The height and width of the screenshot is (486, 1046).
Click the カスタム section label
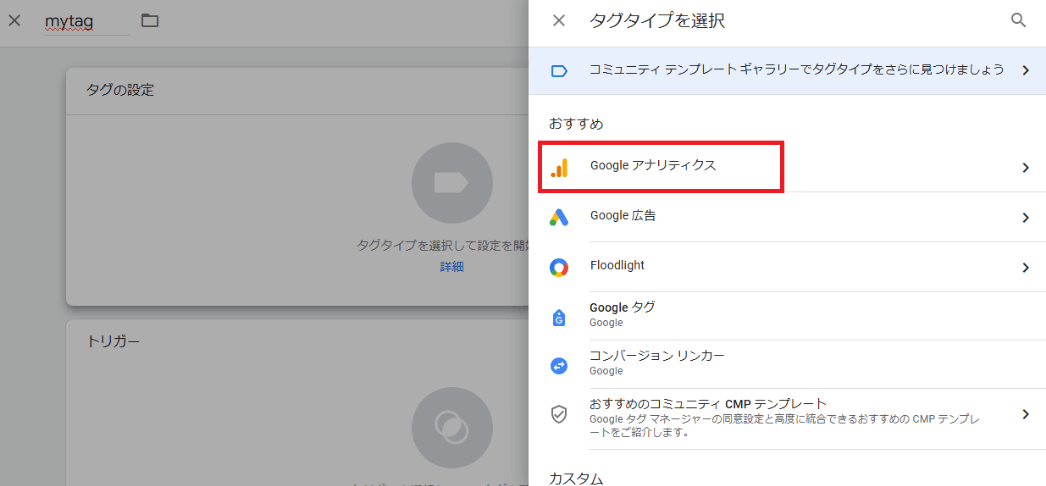(x=576, y=478)
